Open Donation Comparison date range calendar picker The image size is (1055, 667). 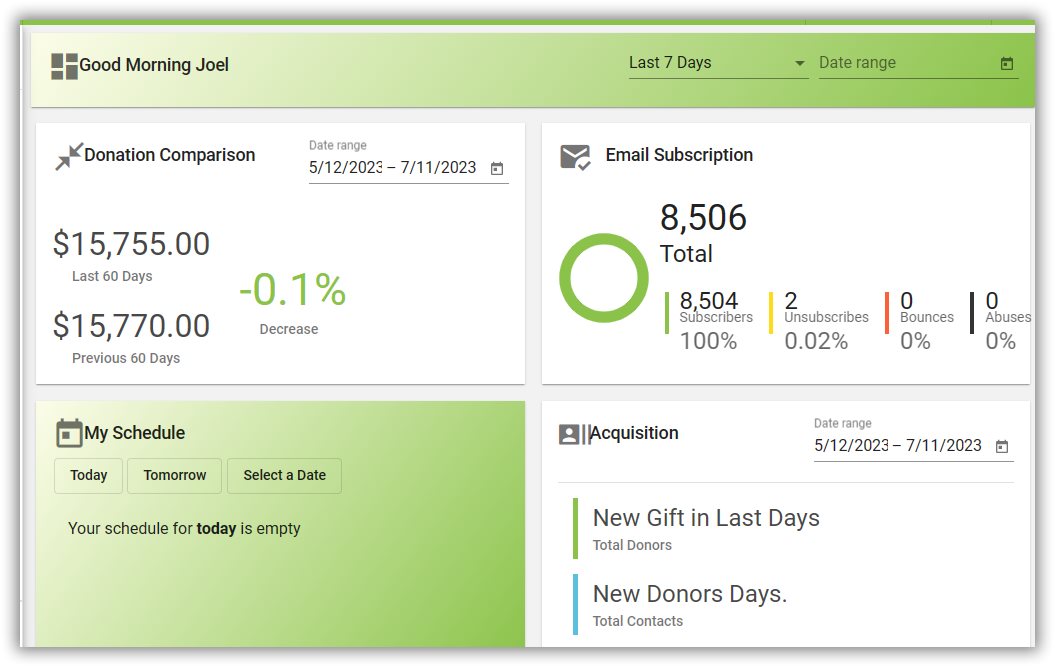497,169
